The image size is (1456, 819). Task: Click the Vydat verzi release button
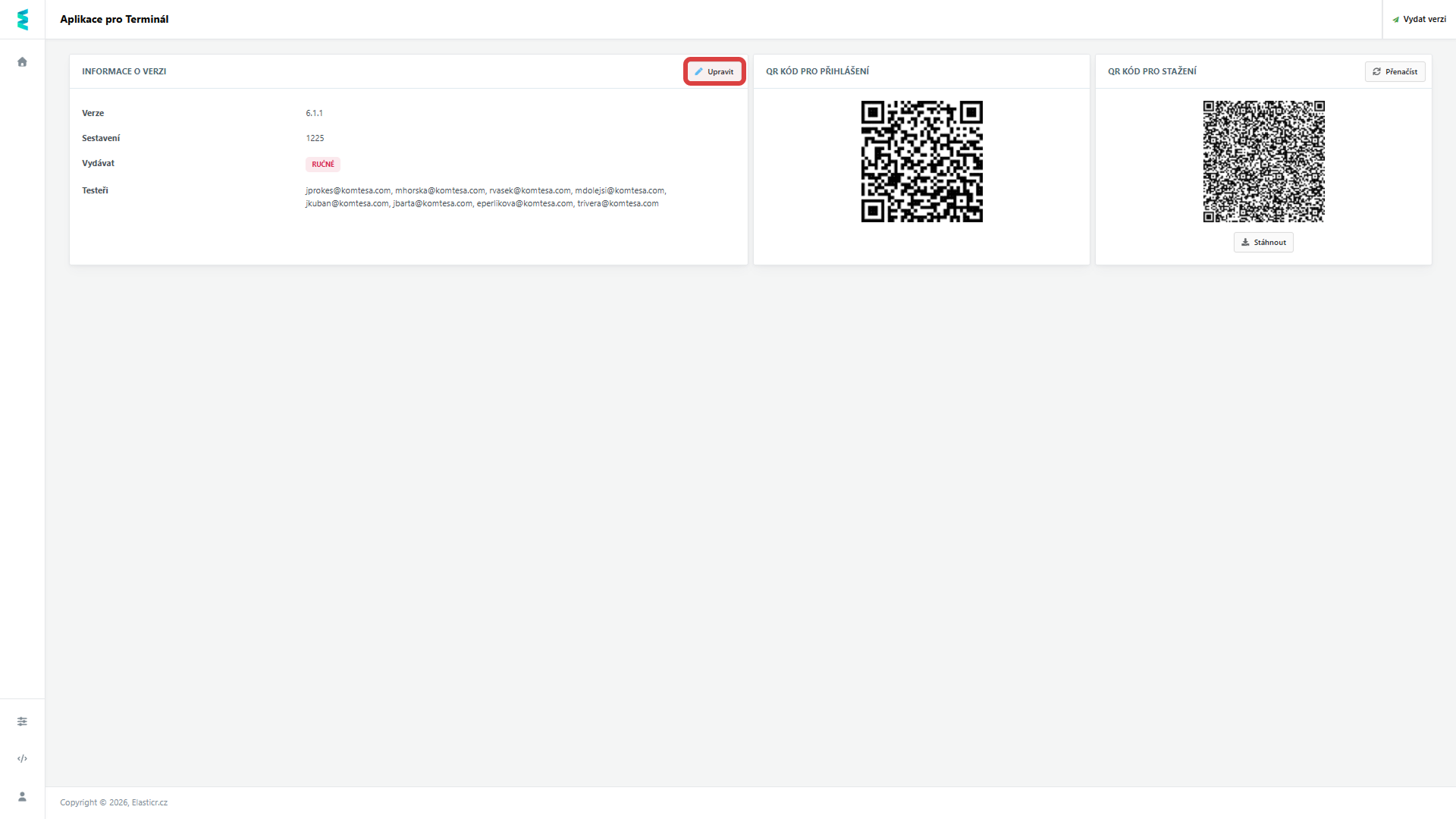tap(1419, 20)
